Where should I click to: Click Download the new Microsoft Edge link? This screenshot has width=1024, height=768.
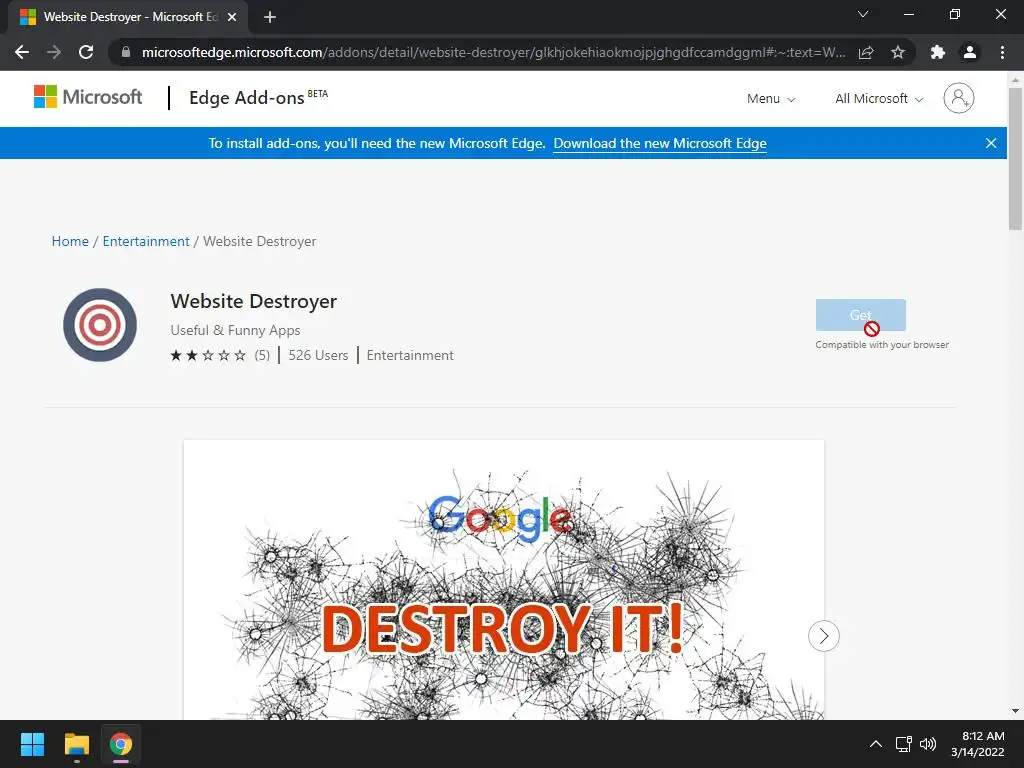coord(660,143)
